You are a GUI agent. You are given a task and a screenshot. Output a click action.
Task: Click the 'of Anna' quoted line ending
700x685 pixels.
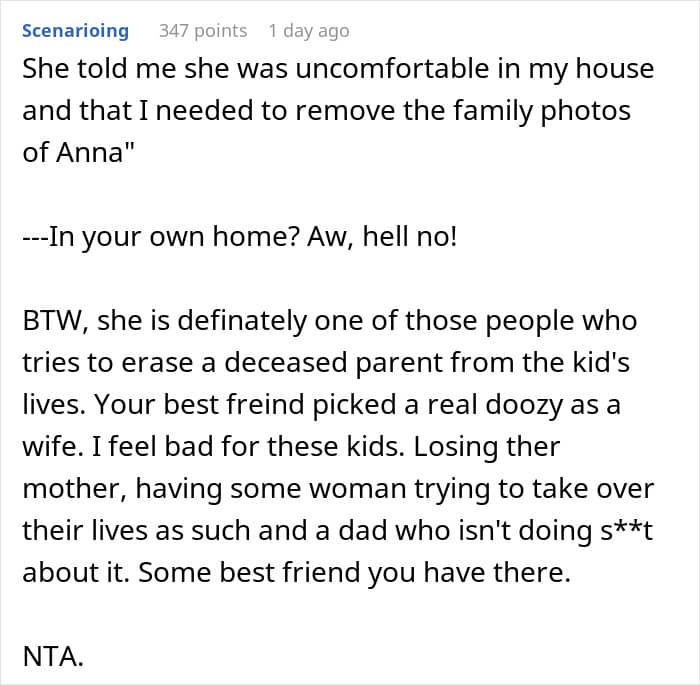(78, 152)
